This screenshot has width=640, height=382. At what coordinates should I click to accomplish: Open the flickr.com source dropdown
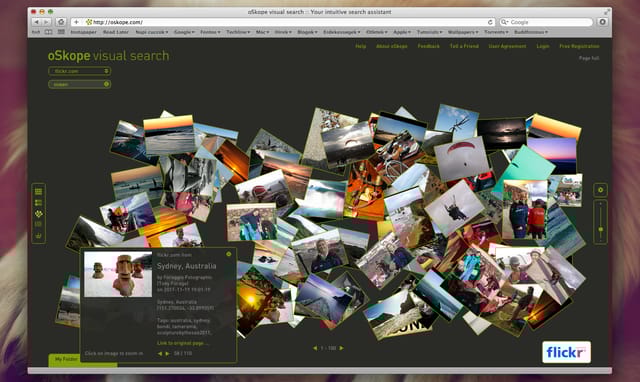click(x=79, y=71)
